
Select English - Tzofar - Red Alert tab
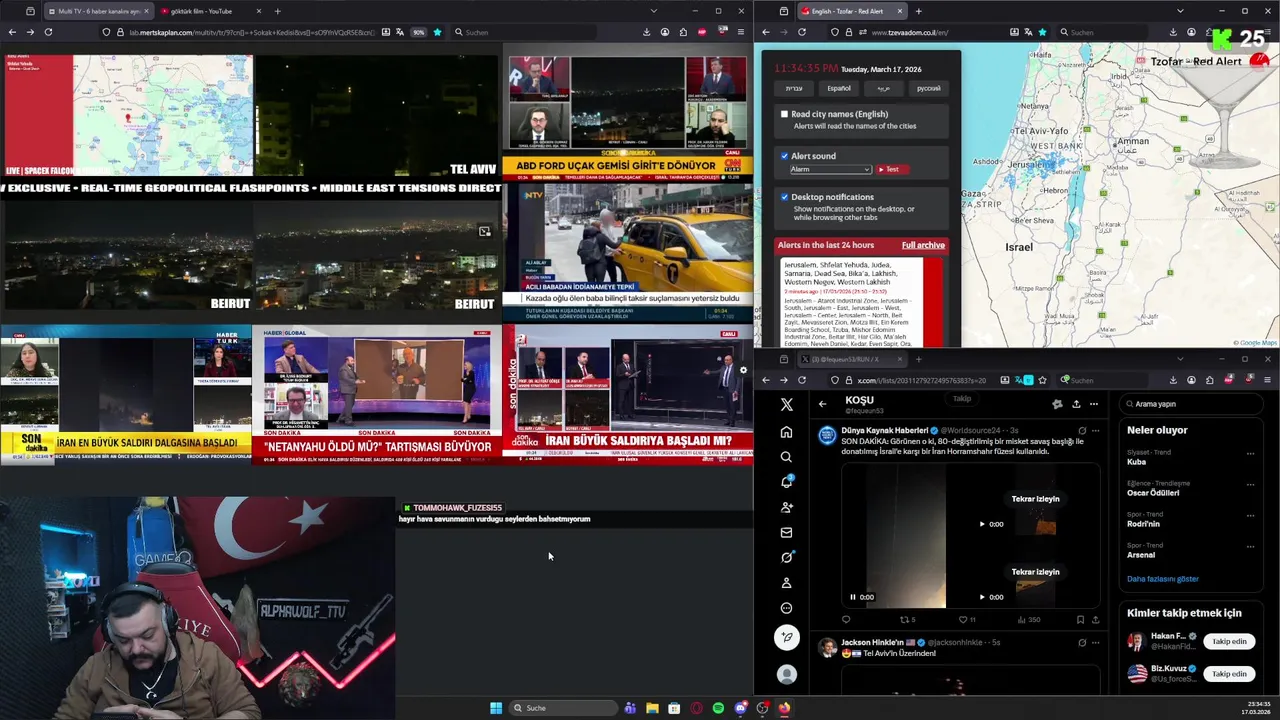point(851,11)
